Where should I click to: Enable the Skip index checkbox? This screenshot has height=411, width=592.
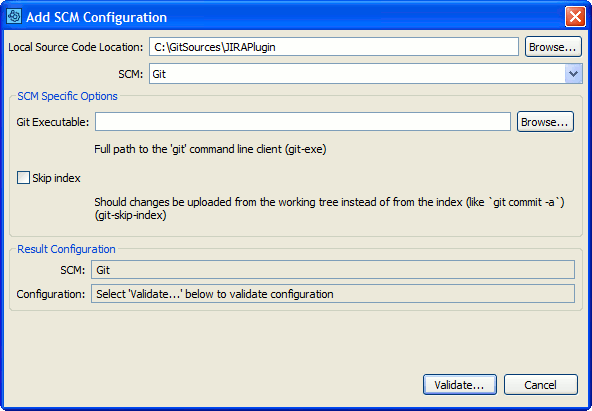click(x=23, y=178)
